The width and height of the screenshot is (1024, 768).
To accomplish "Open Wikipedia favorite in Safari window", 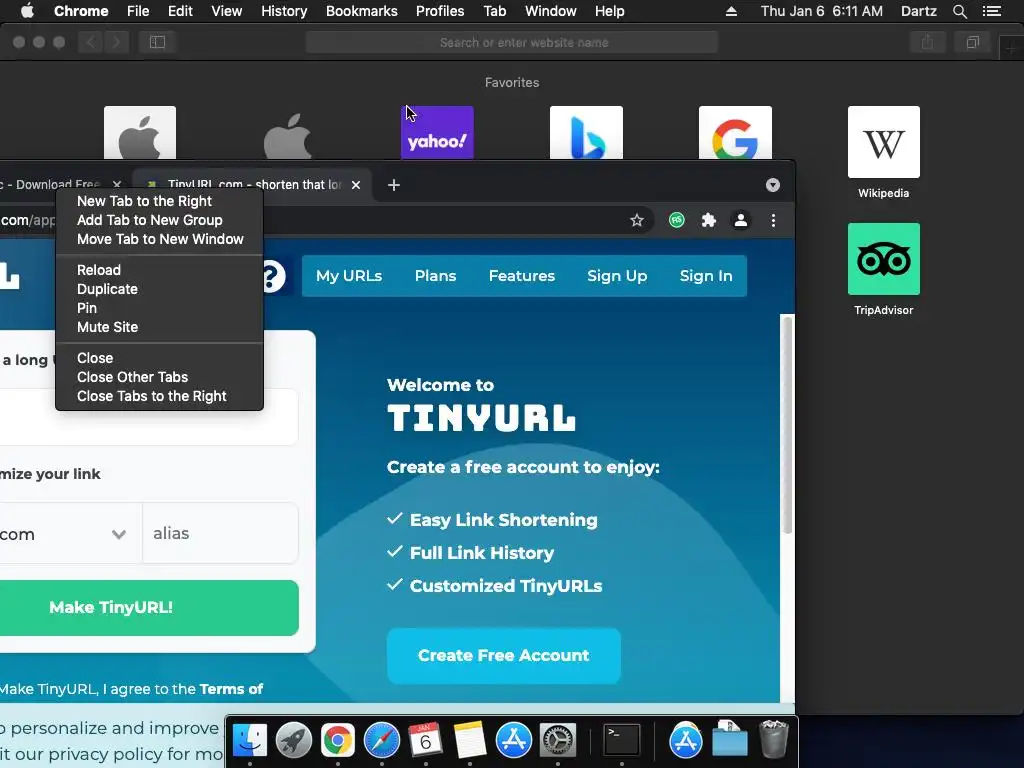I will pos(884,142).
